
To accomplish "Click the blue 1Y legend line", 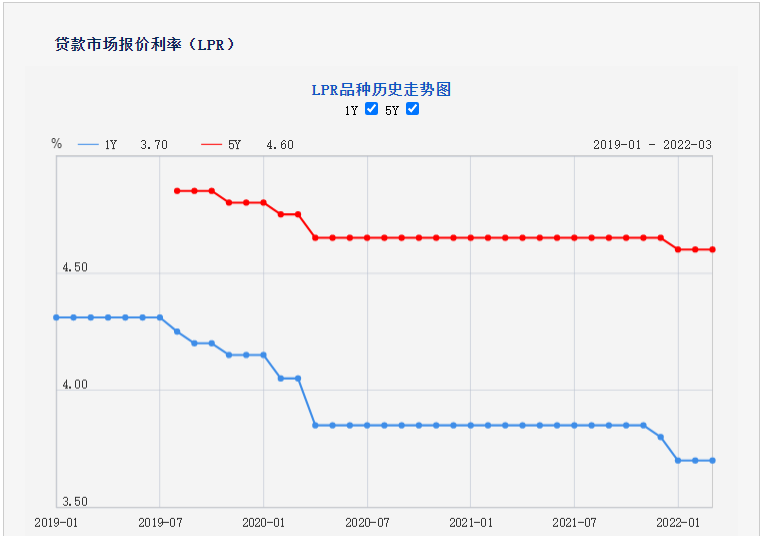I will tap(87, 145).
